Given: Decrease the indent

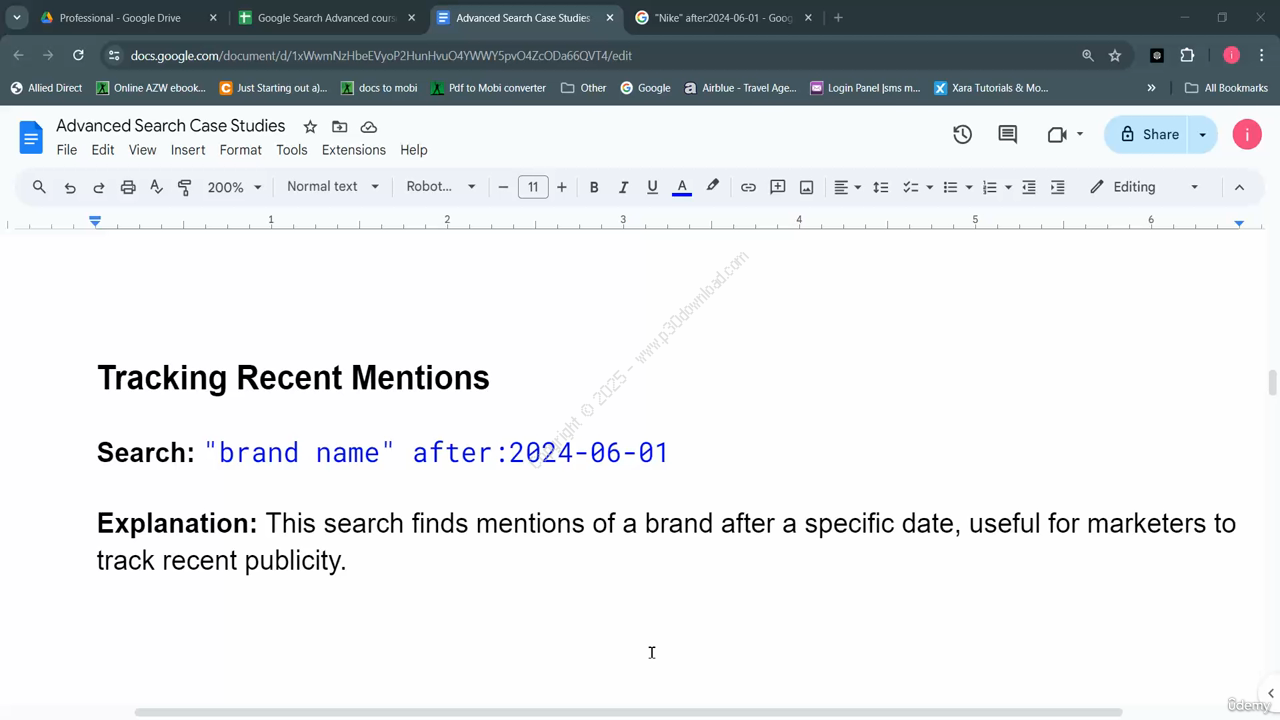Looking at the screenshot, I should click(x=1028, y=187).
